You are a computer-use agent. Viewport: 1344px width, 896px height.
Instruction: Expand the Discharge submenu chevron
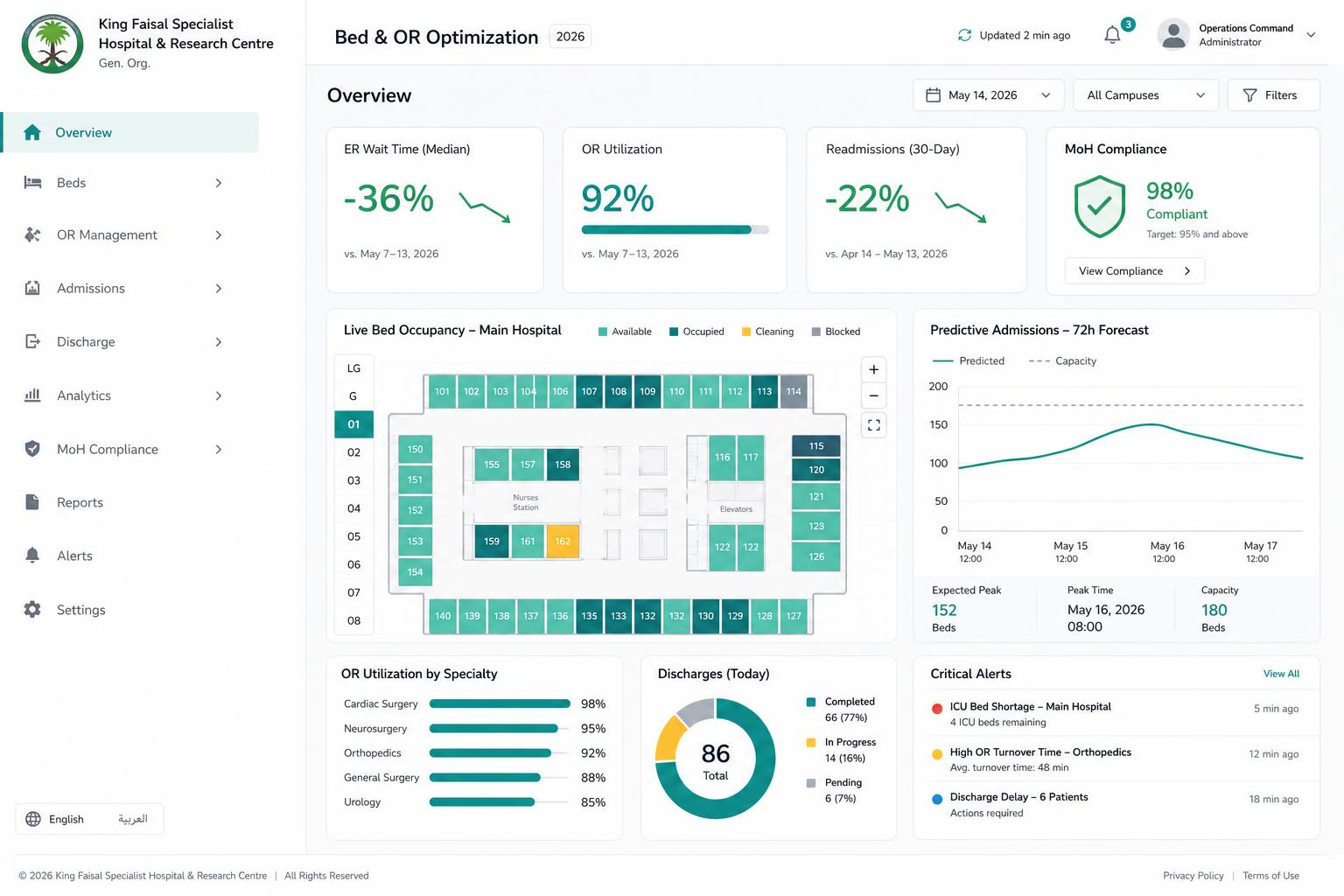click(x=219, y=341)
